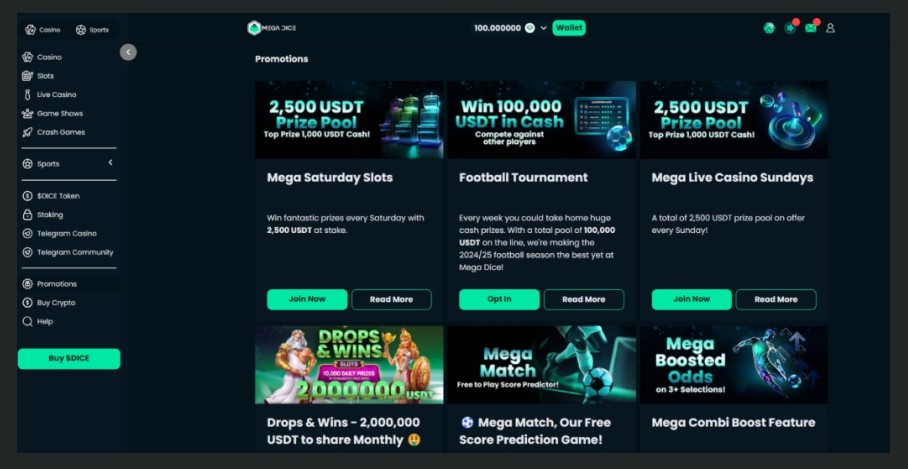This screenshot has width=908, height=469.
Task: Click the Slots icon in sidebar
Action: 27,76
